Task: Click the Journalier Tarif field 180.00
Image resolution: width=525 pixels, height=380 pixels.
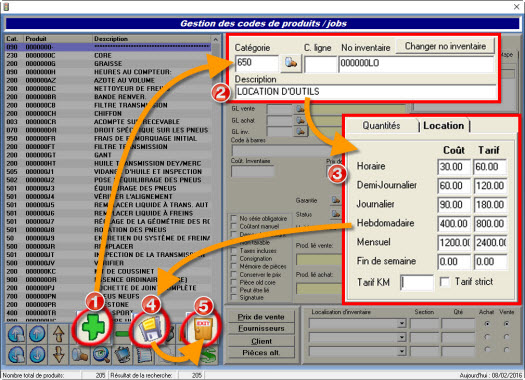Action: click(x=490, y=205)
